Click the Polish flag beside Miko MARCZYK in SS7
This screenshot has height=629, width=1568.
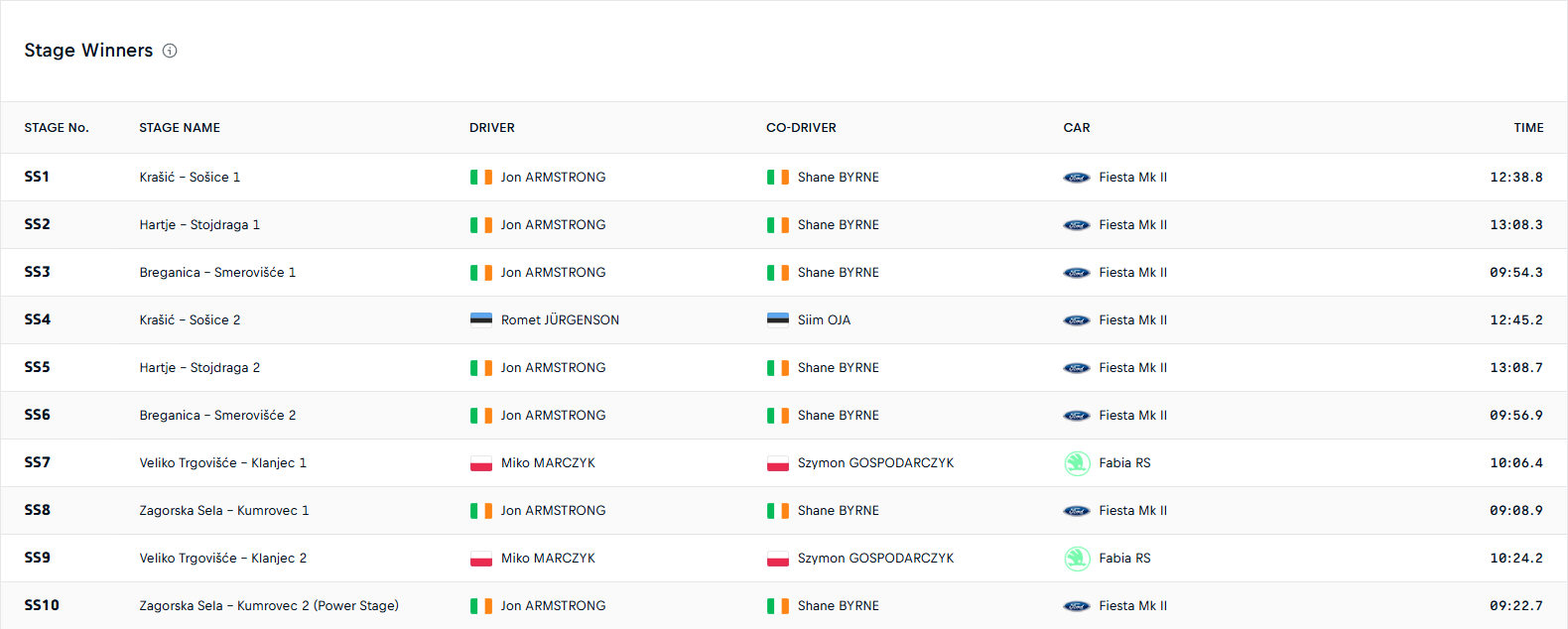click(x=481, y=463)
